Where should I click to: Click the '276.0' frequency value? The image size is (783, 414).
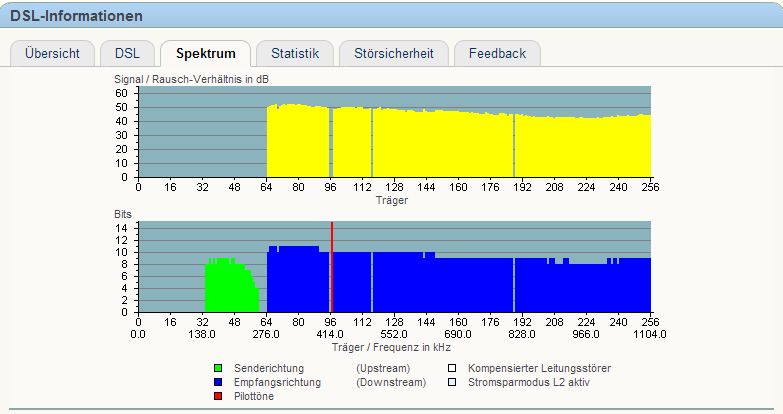click(x=266, y=335)
